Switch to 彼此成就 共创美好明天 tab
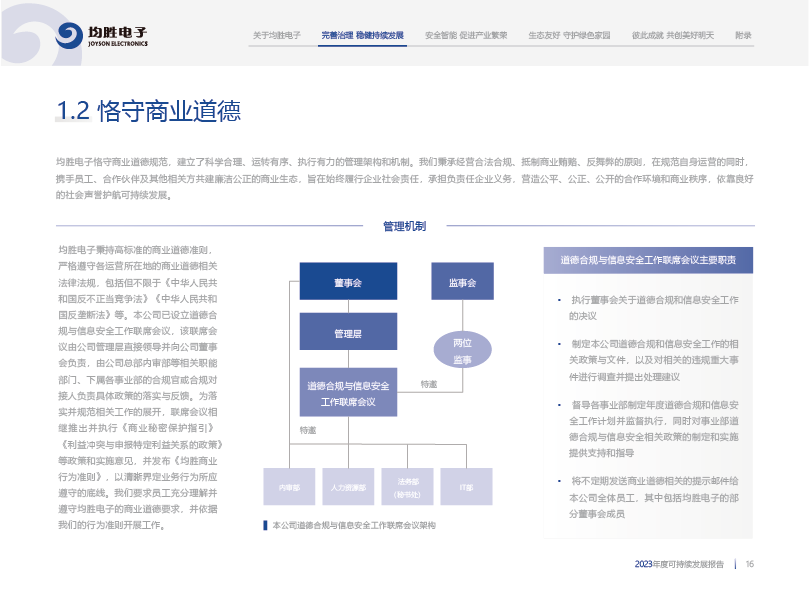The height and width of the screenshot is (596, 809). click(x=672, y=35)
